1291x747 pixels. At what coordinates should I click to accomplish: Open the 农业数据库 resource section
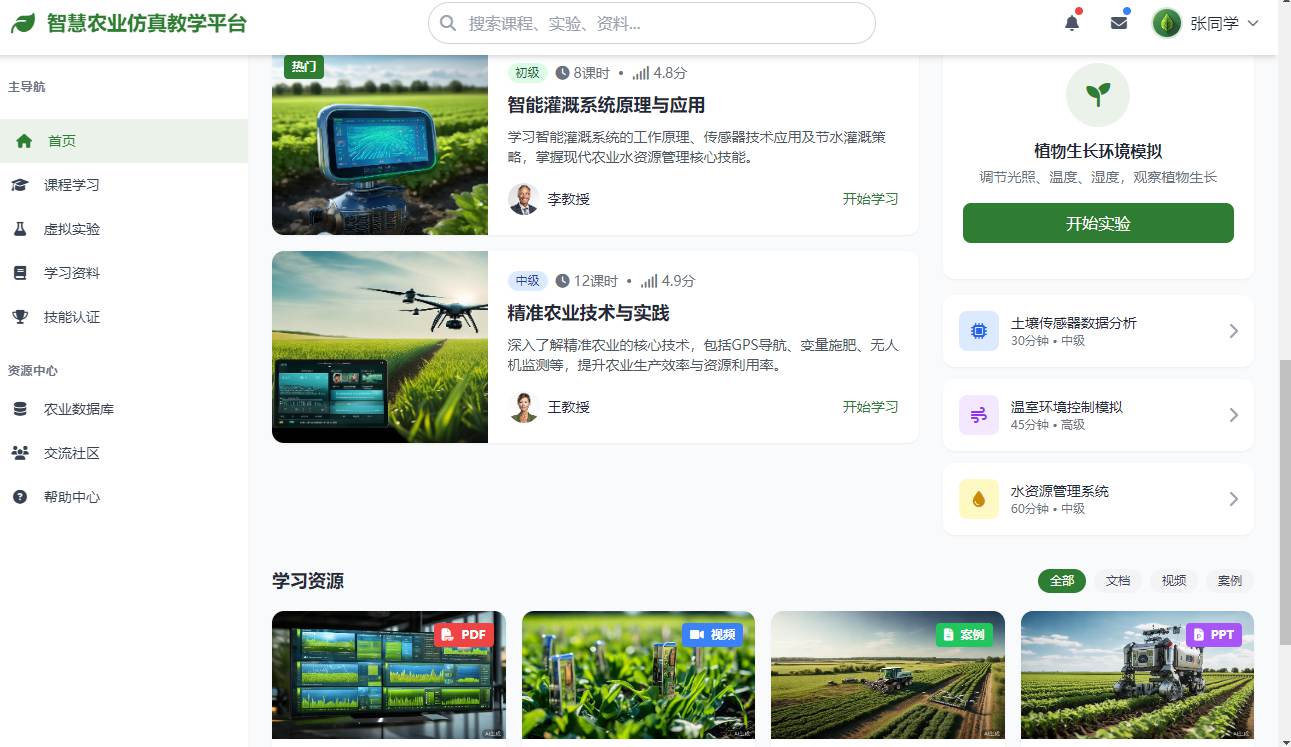pos(20,409)
